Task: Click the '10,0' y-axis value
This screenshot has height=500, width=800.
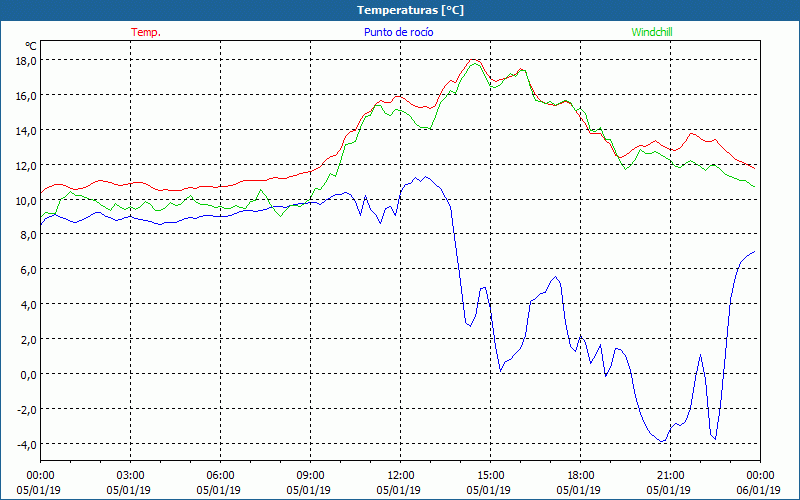Action: coord(26,200)
